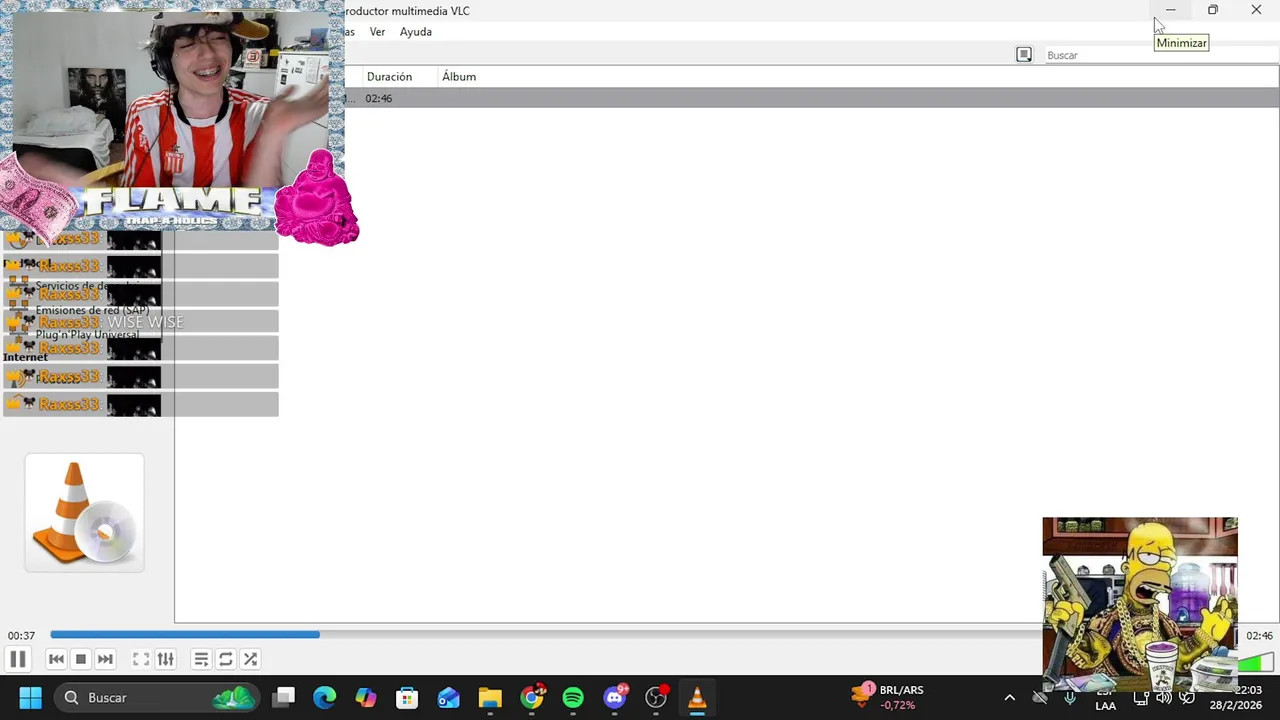The height and width of the screenshot is (720, 1280).
Task: Skip to the previous track
Action: tap(56, 659)
